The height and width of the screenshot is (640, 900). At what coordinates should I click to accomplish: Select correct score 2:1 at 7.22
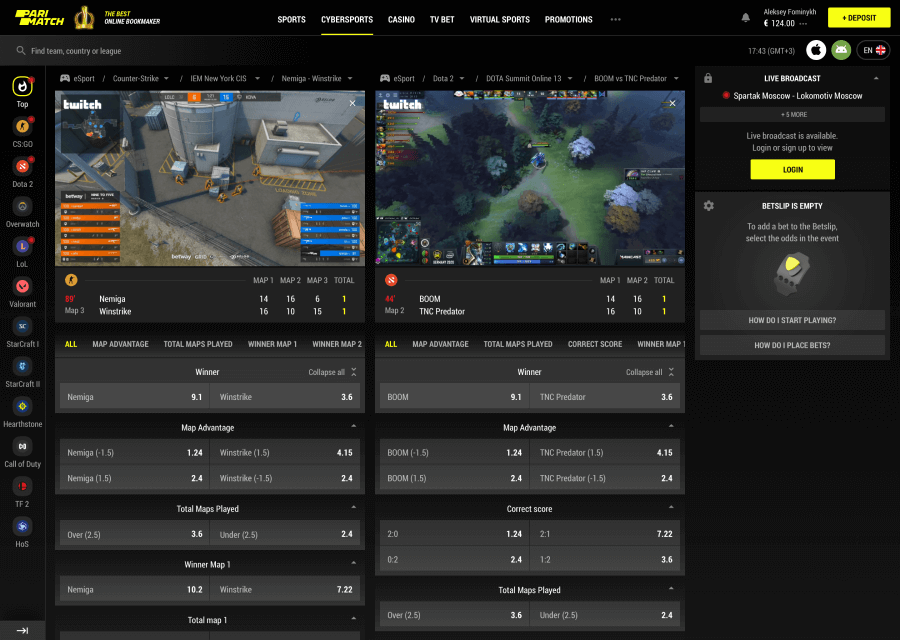pos(606,534)
